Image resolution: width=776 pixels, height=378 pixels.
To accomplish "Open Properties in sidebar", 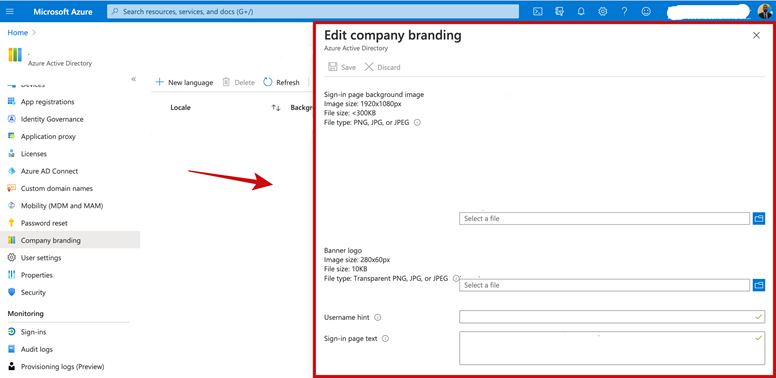I will (37, 275).
